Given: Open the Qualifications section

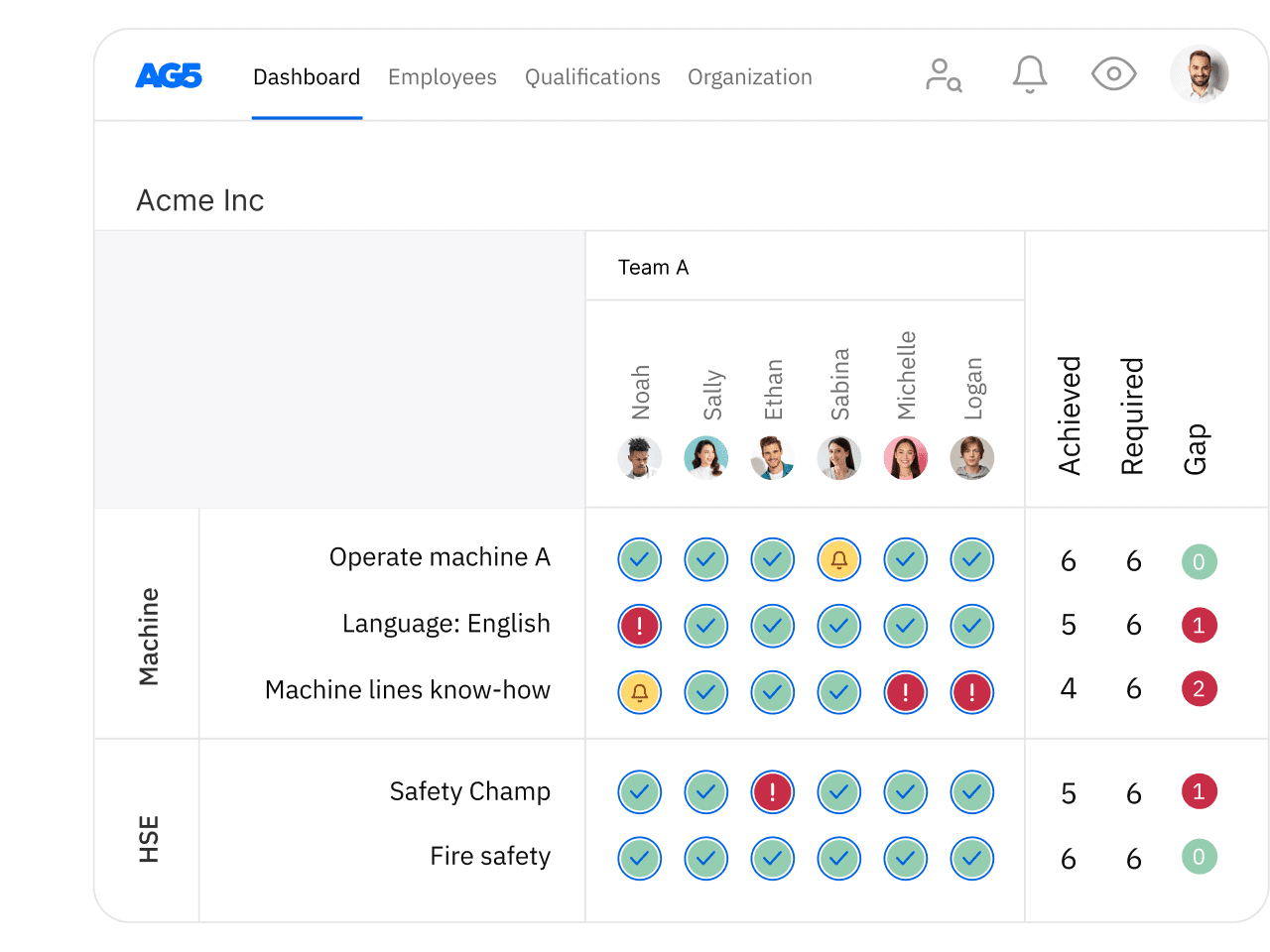Looking at the screenshot, I should (x=592, y=76).
